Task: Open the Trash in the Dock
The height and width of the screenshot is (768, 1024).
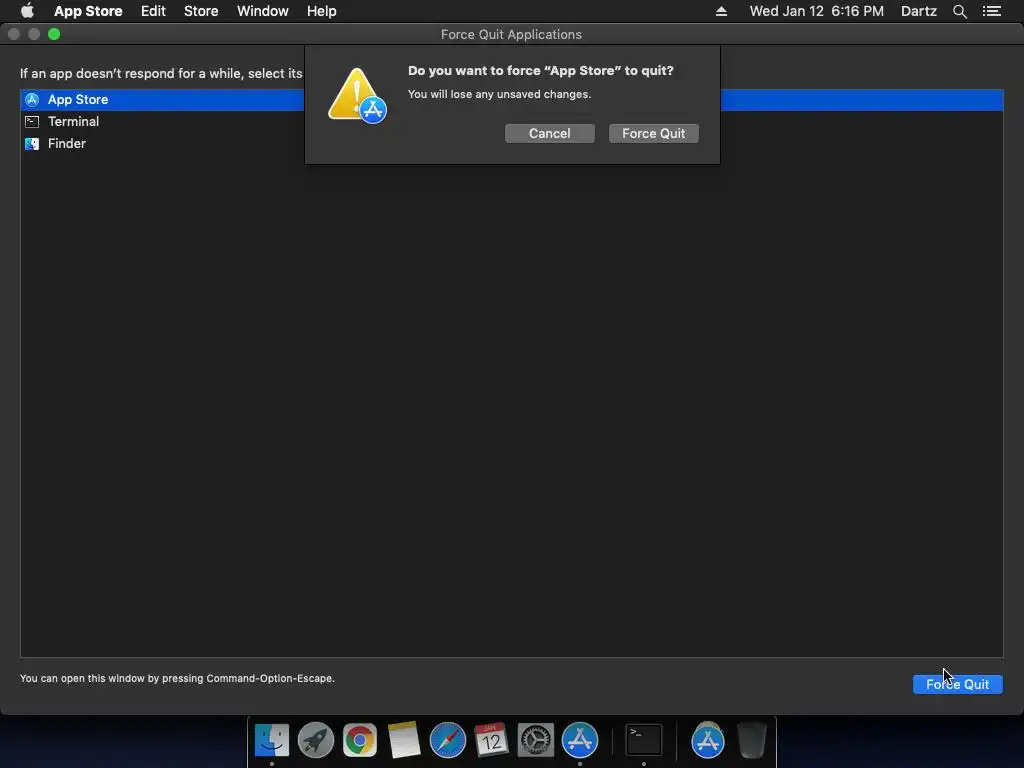Action: (752, 740)
